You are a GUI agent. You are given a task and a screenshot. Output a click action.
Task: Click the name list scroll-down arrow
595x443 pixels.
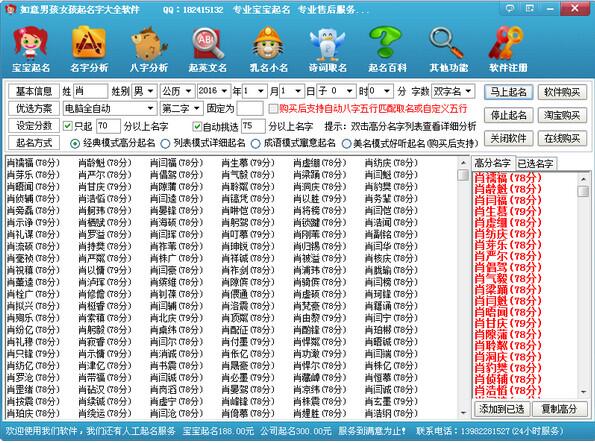click(463, 413)
